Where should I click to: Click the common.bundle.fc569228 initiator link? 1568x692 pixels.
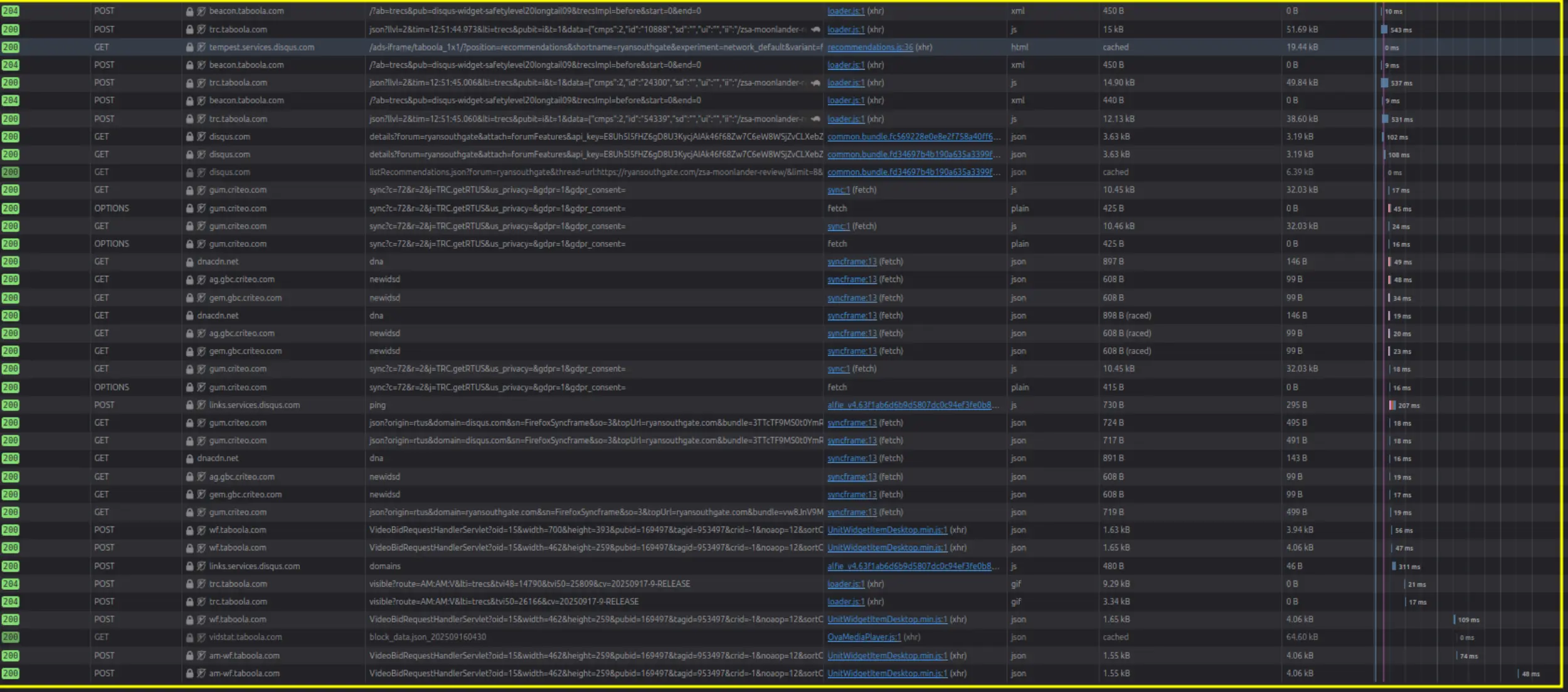pos(916,136)
